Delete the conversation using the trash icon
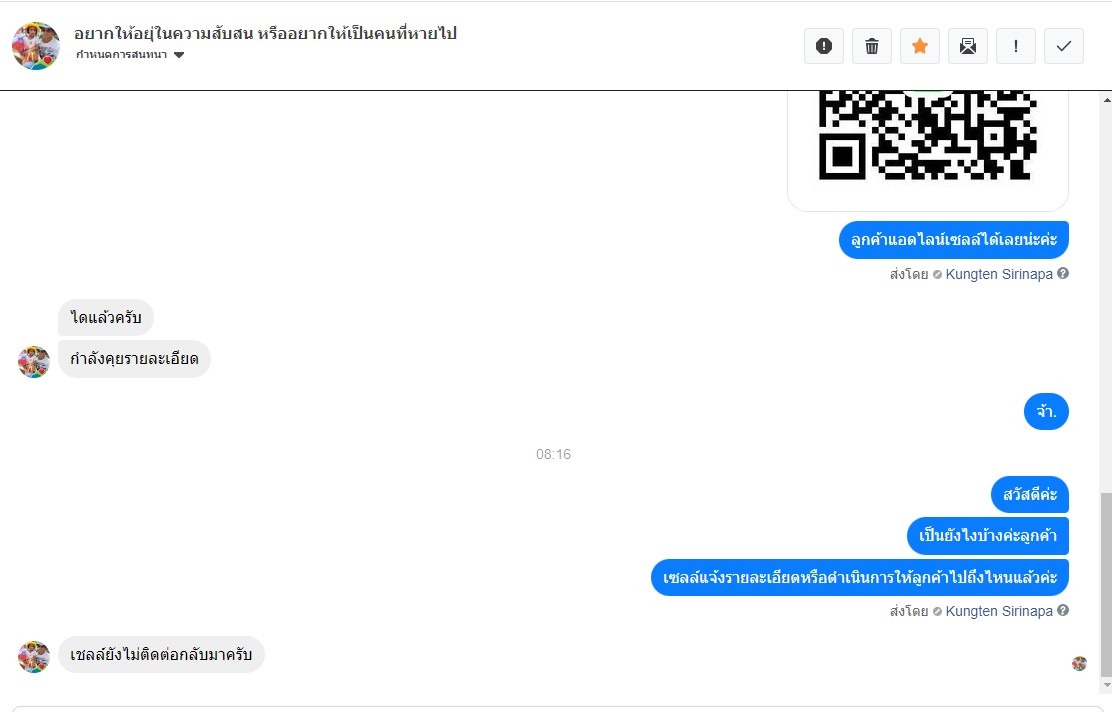1112x712 pixels. (872, 46)
